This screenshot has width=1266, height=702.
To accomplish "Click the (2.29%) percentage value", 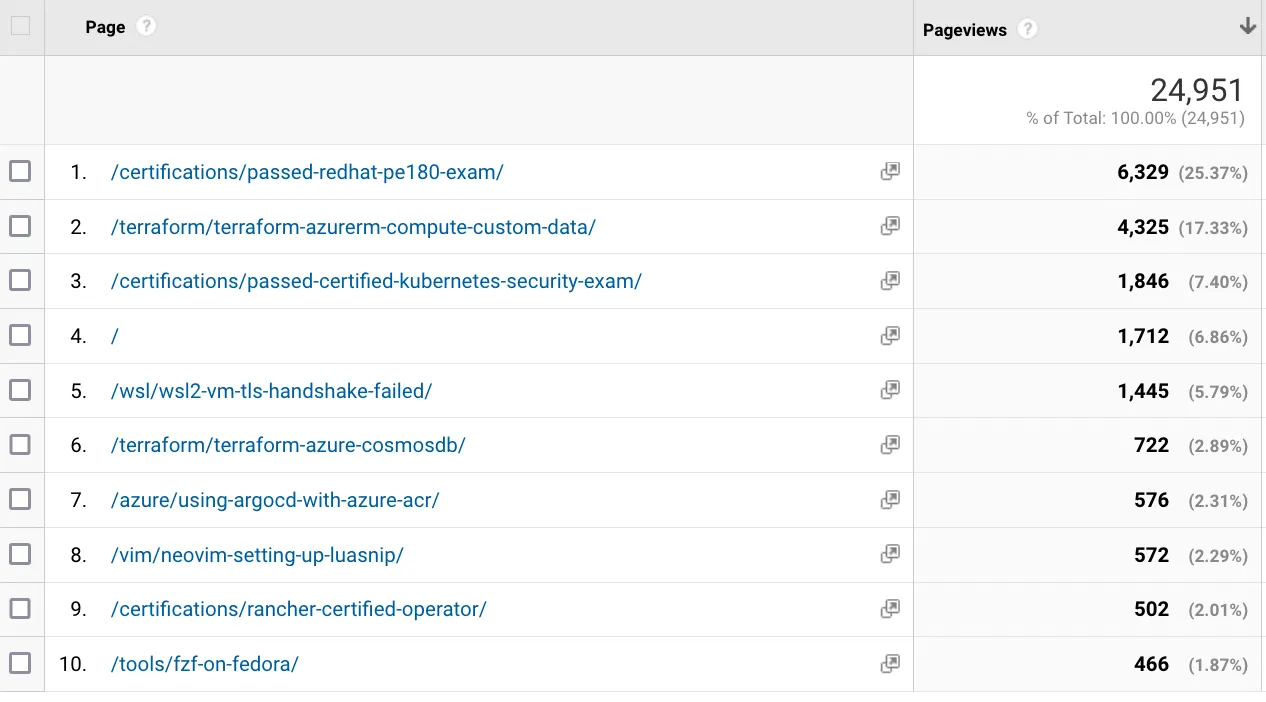I will coord(1218,555).
